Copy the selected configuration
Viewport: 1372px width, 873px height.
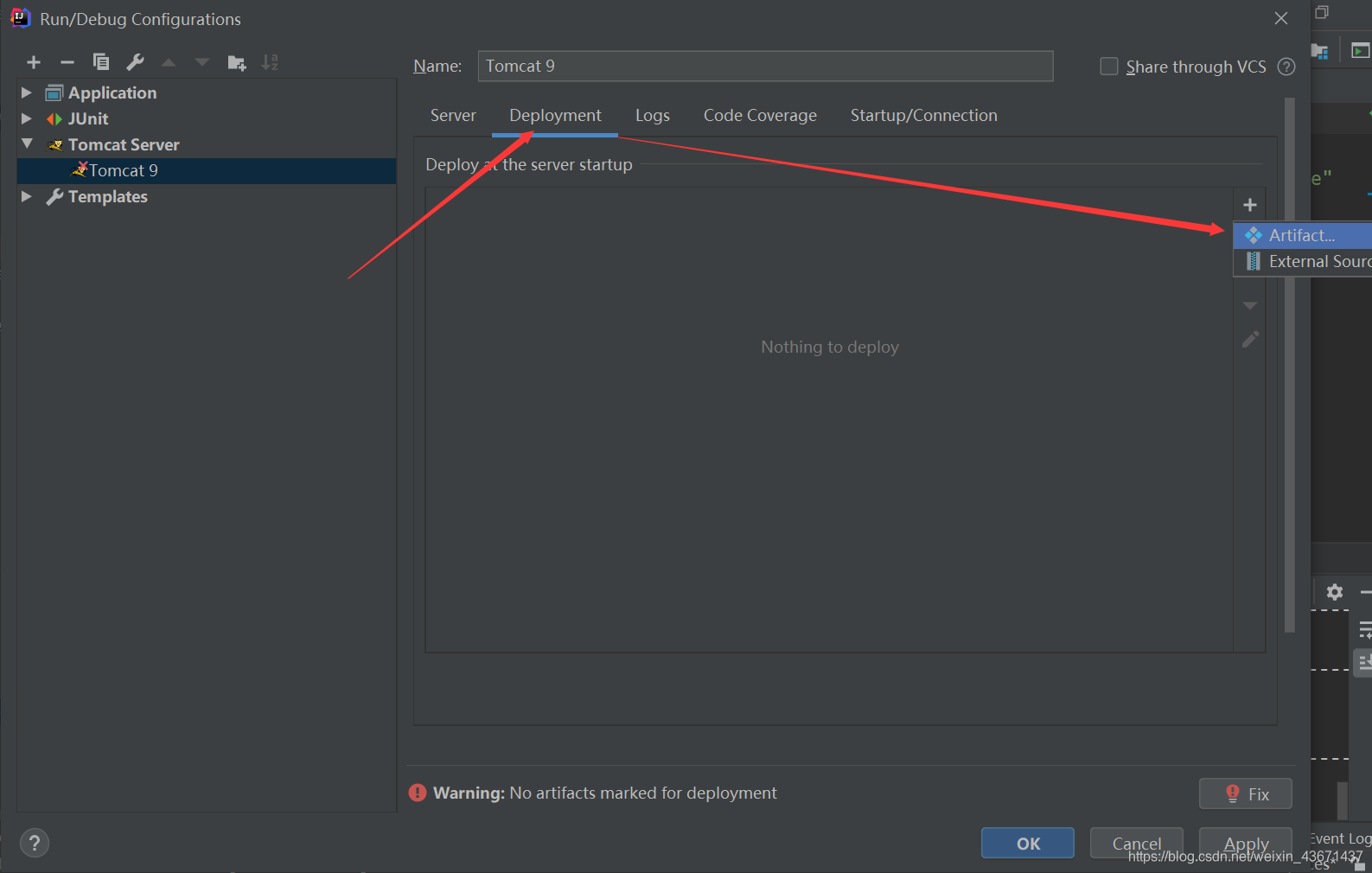[101, 62]
